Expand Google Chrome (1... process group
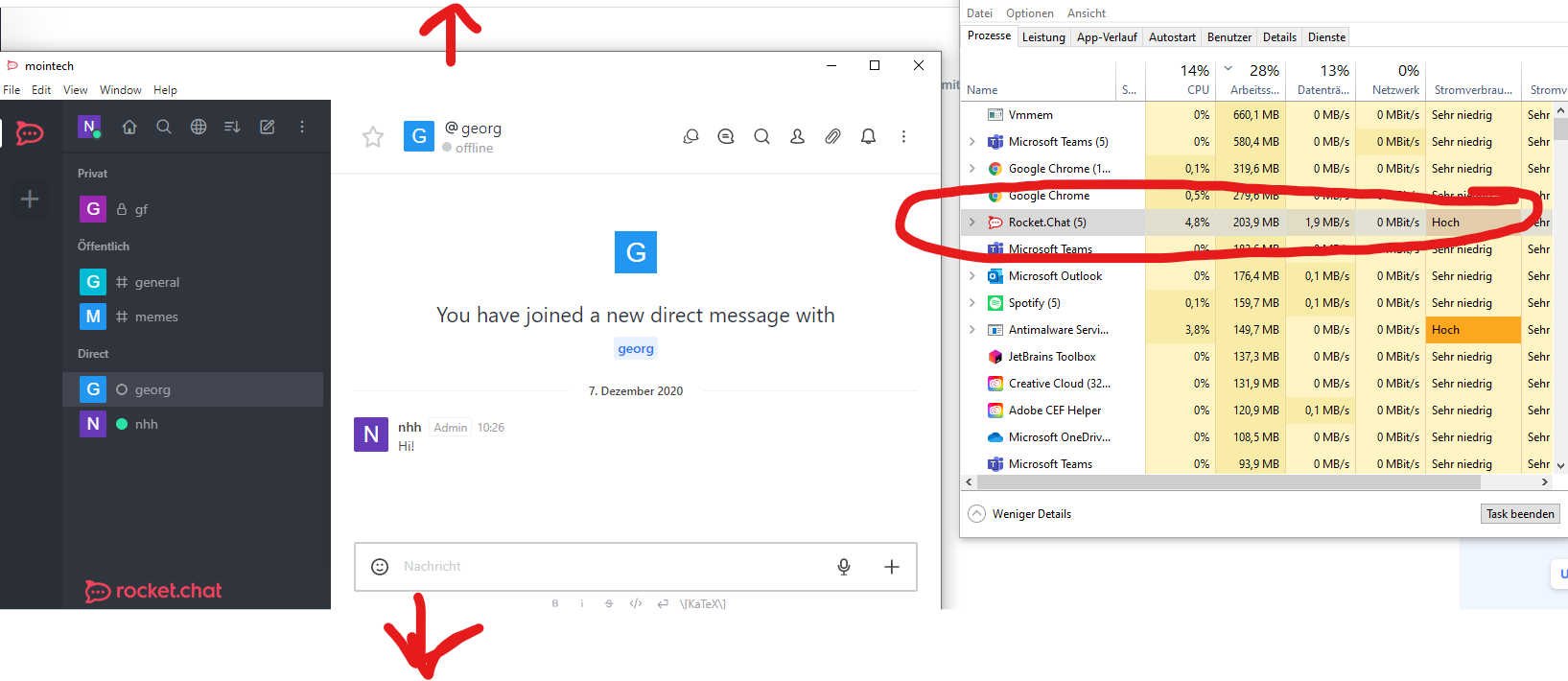 click(x=971, y=169)
